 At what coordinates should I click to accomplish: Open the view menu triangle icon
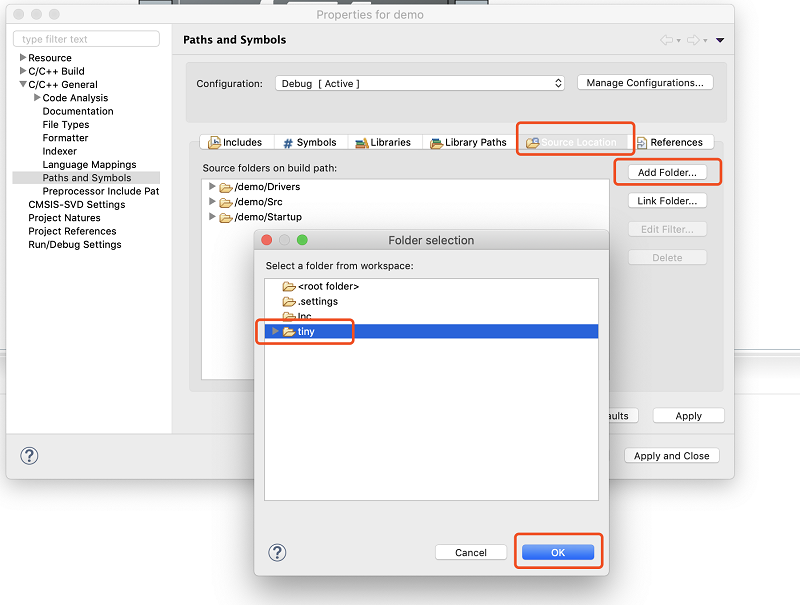pos(720,40)
